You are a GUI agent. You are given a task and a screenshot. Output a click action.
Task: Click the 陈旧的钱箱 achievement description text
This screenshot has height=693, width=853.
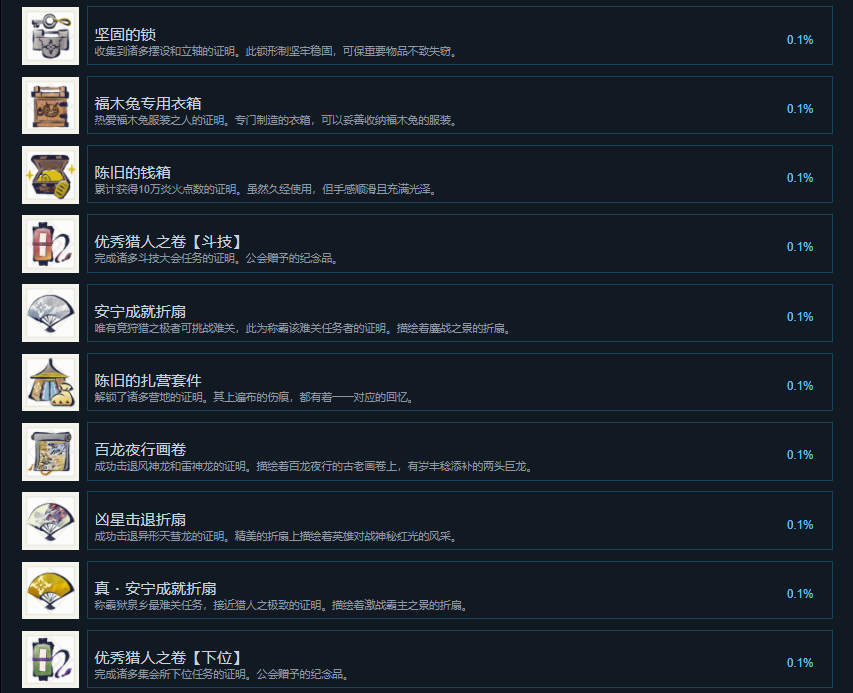(265, 189)
